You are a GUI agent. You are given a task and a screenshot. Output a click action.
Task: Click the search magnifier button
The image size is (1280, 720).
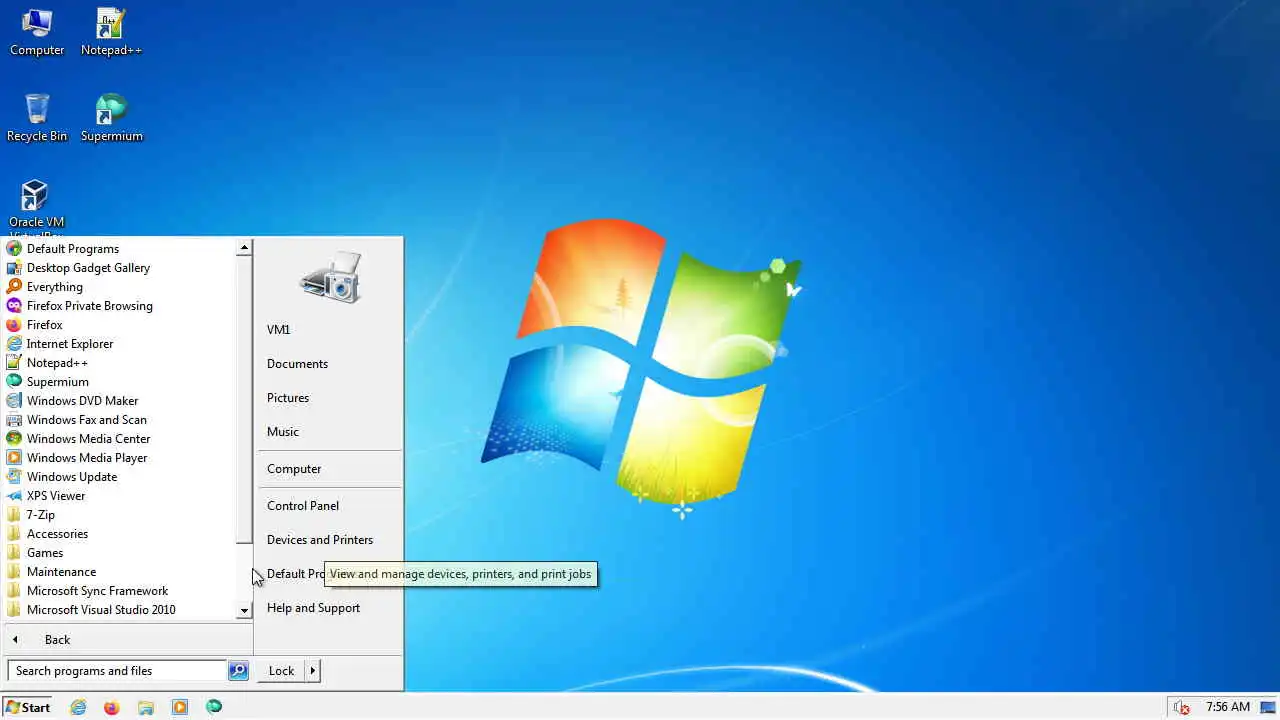pos(238,671)
